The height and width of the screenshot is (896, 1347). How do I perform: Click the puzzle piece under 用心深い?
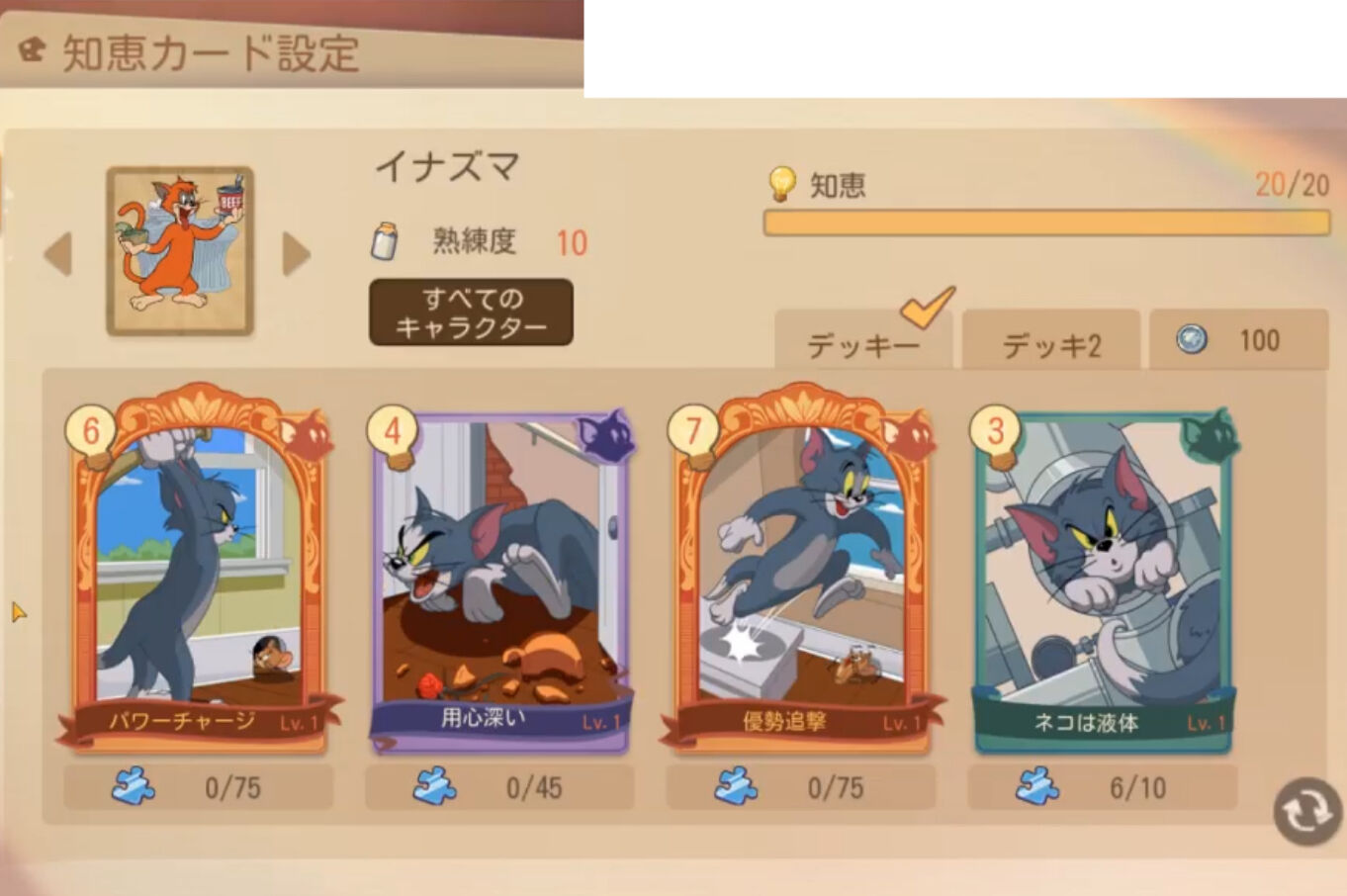(x=435, y=787)
